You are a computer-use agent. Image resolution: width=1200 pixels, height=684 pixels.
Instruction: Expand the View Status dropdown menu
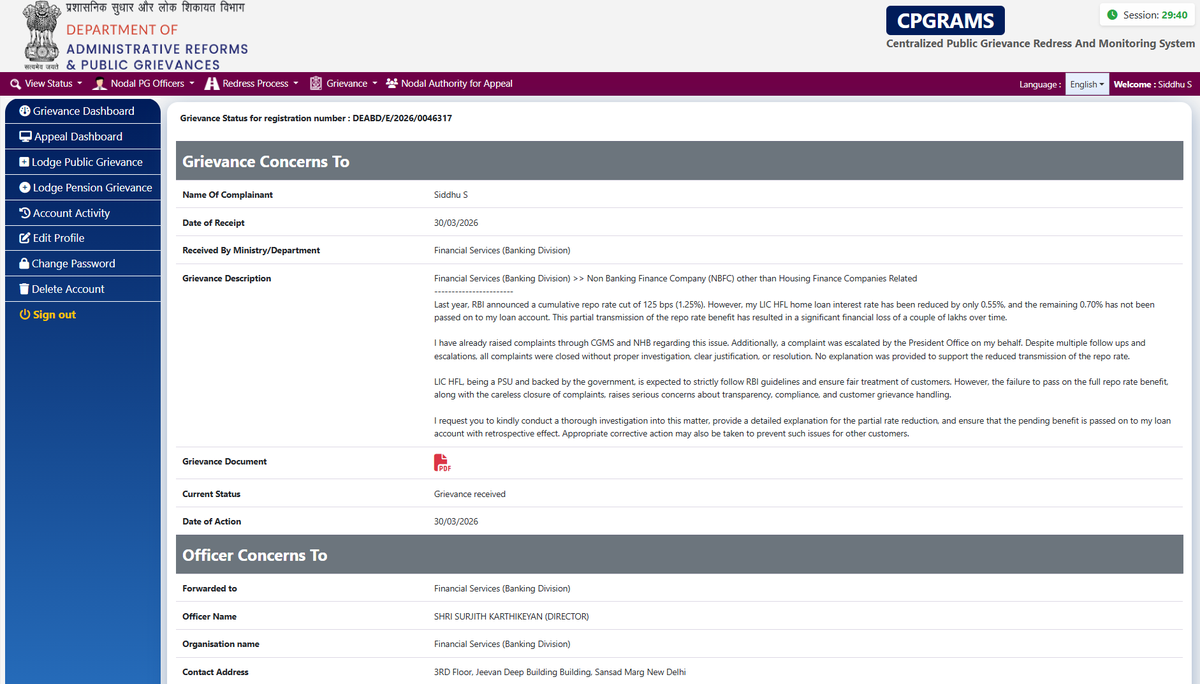(46, 84)
